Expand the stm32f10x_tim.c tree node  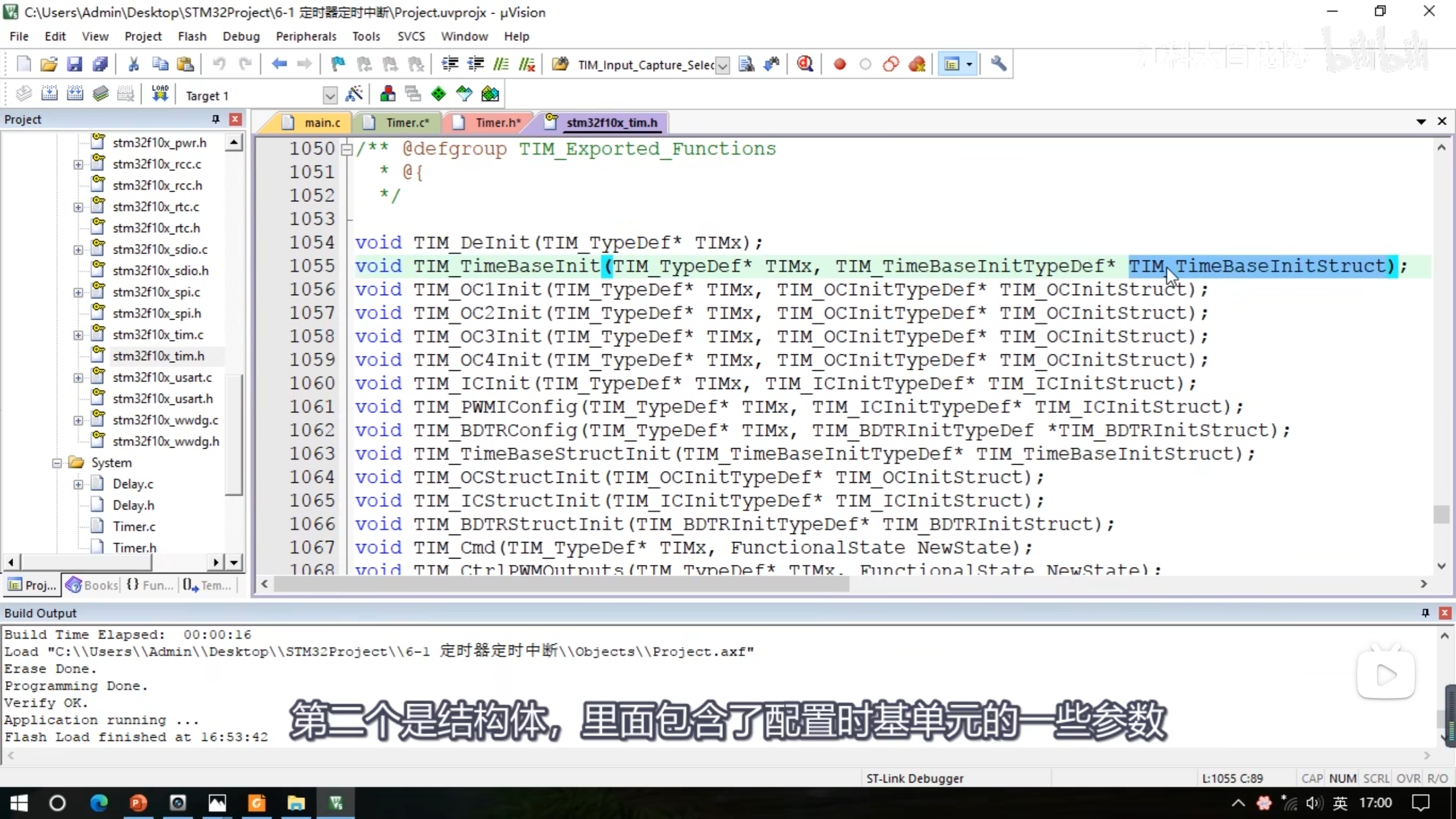(x=78, y=335)
